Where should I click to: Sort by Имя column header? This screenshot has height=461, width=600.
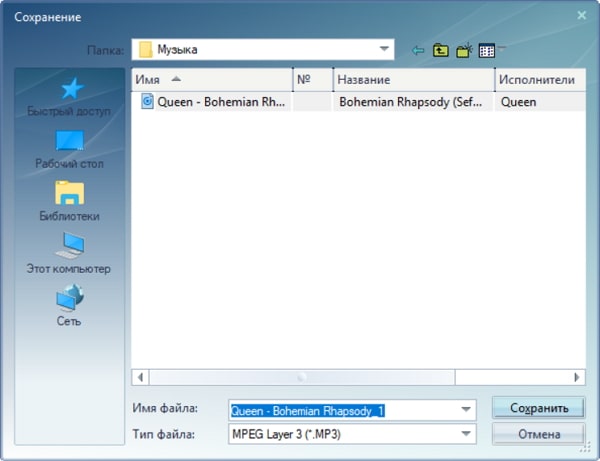pyautogui.click(x=212, y=80)
